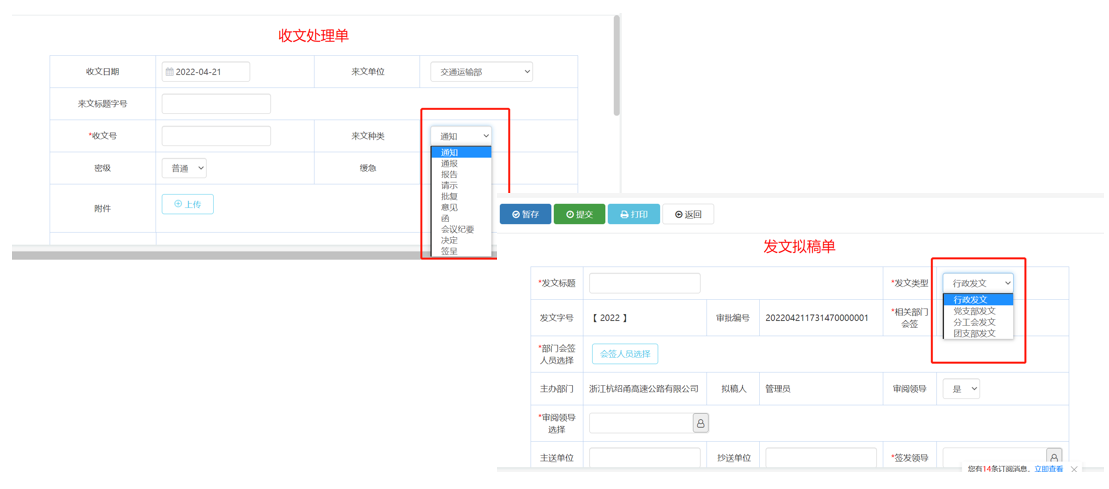This screenshot has height=489, width=1109.
Task: Click the 打印 print button
Action: [634, 214]
